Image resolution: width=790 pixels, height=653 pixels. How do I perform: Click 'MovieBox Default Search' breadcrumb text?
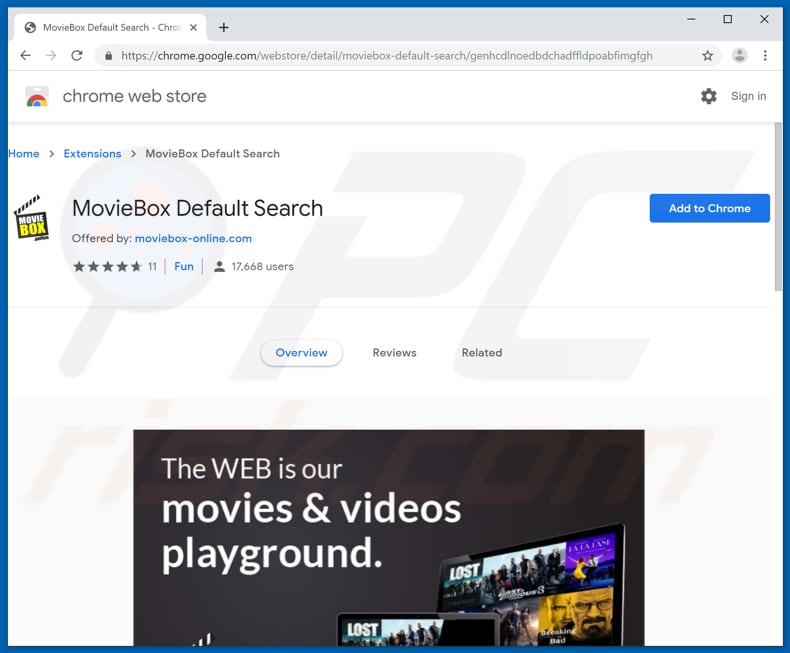[x=213, y=154]
